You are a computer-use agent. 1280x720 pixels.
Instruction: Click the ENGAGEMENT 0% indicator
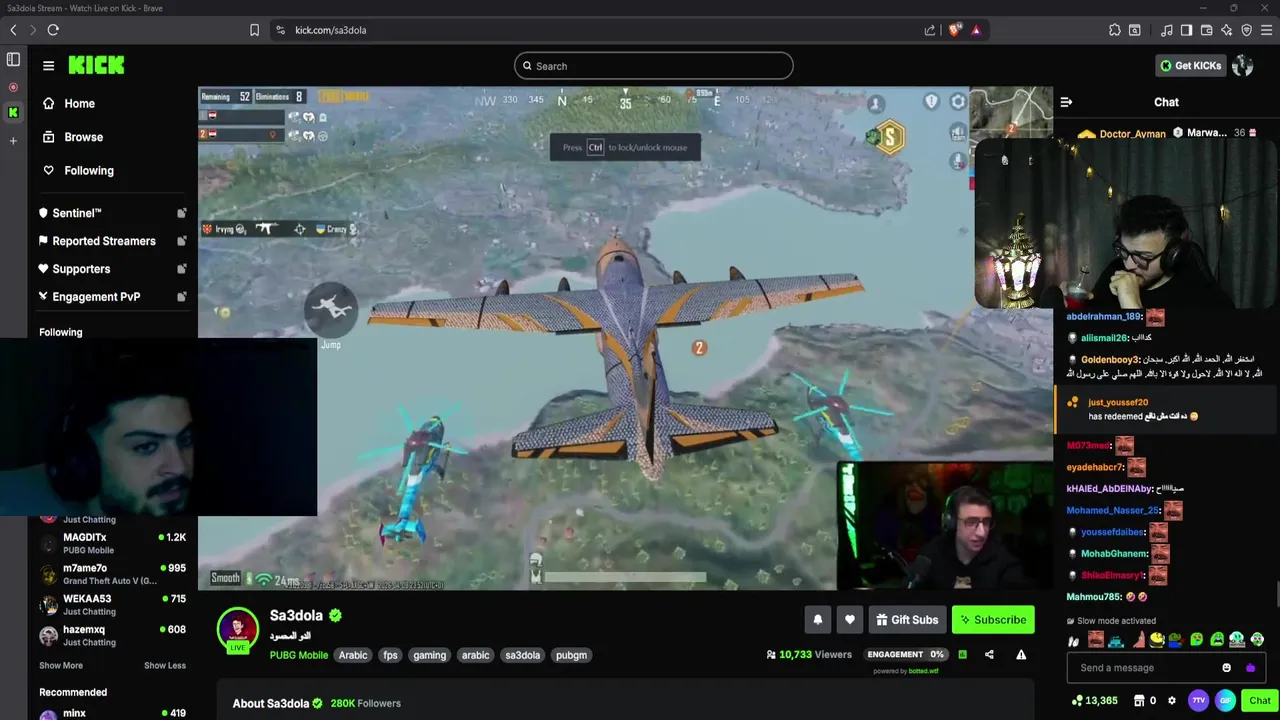pyautogui.click(x=906, y=655)
